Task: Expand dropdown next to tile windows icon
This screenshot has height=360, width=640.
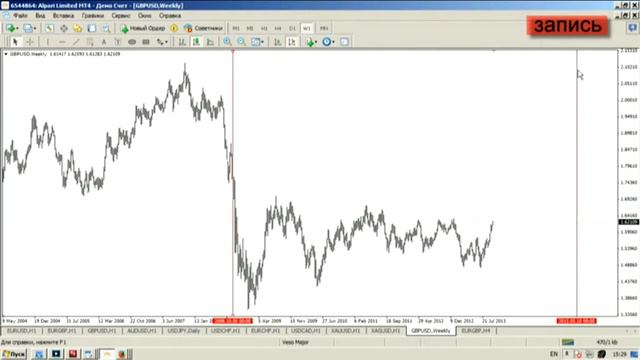Action: click(x=262, y=42)
